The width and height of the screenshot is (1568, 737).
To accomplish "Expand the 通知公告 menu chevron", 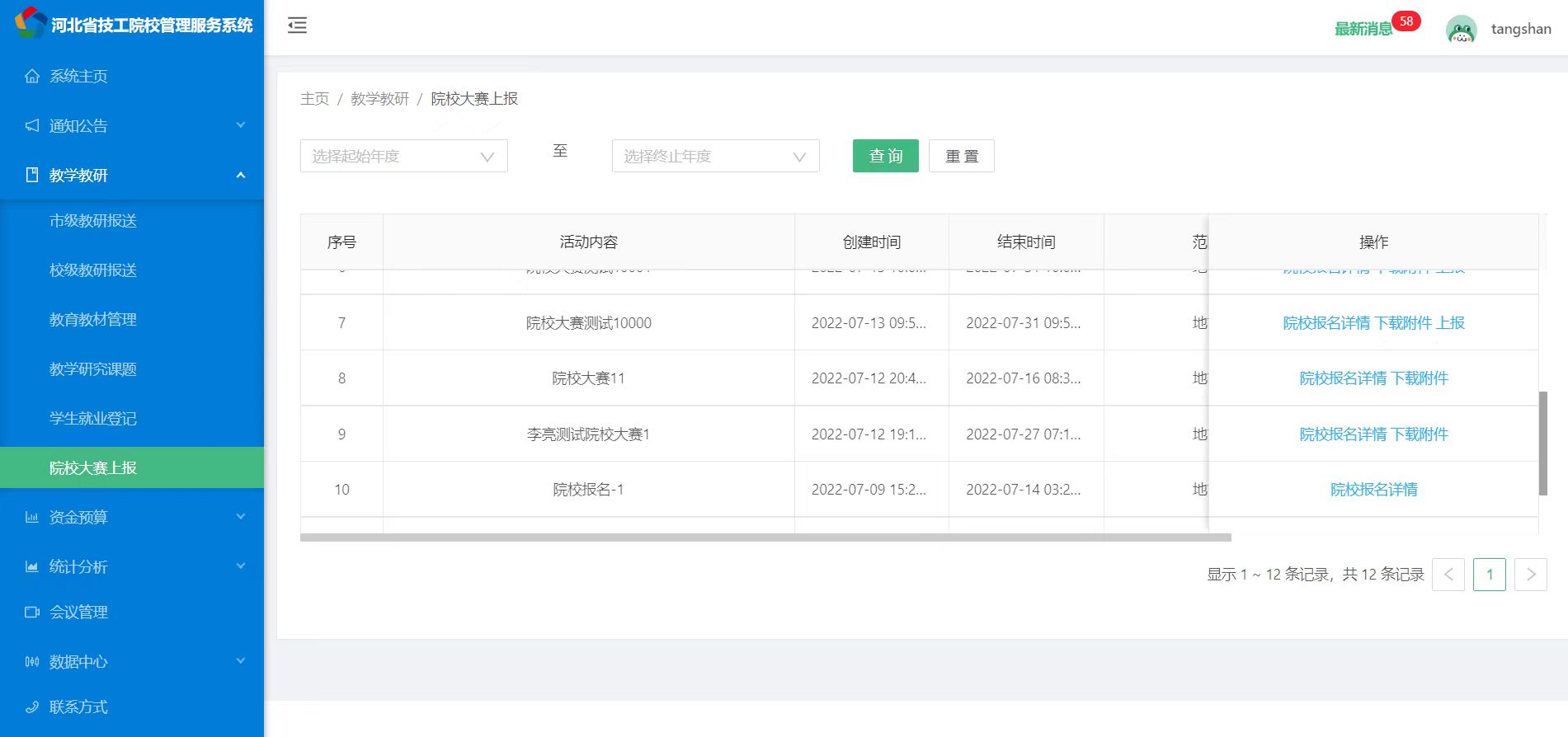I will point(241,125).
